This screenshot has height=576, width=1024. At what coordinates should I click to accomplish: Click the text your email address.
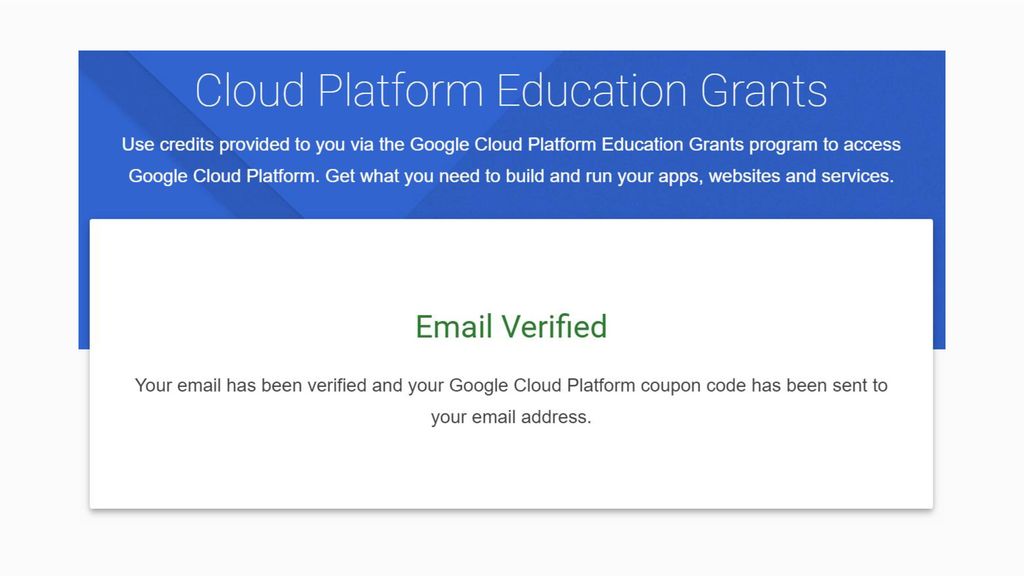(x=511, y=417)
